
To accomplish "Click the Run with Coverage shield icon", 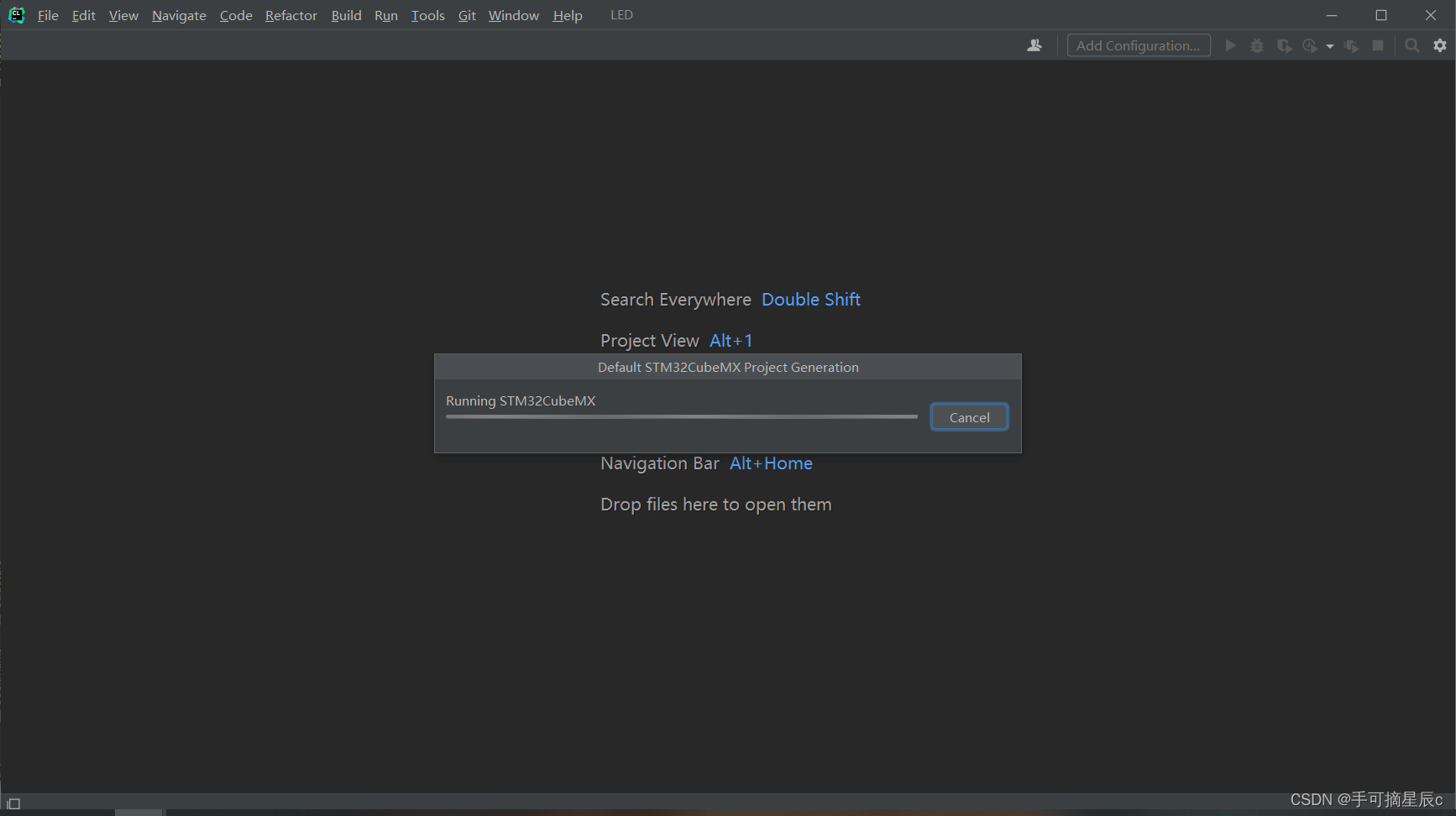I will point(1284,45).
